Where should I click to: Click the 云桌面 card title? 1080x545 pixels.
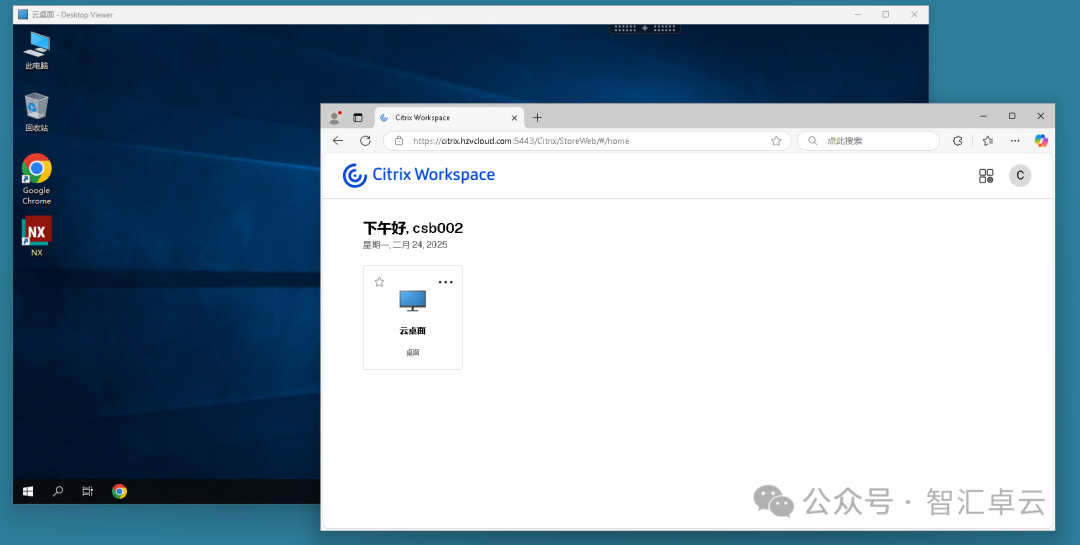(x=413, y=331)
